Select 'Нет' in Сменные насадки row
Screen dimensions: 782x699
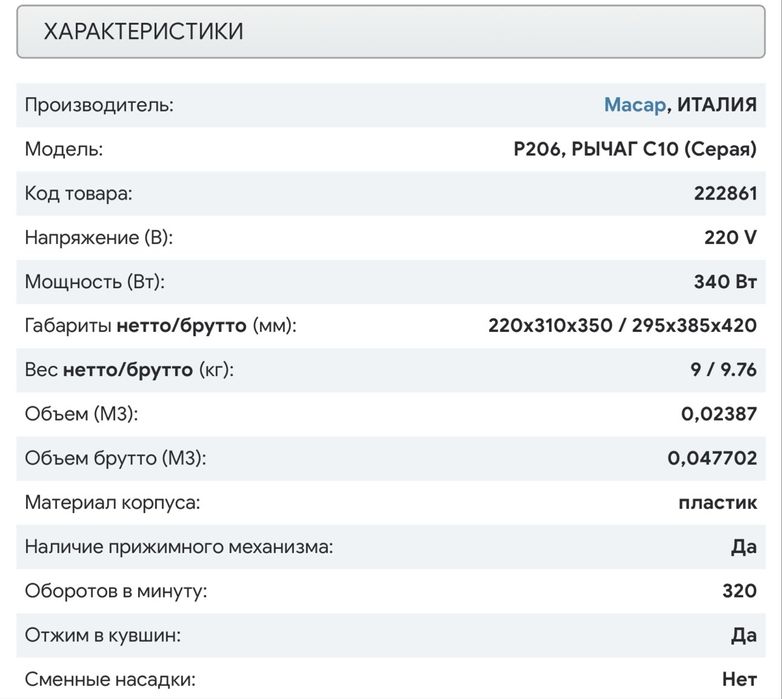click(x=740, y=679)
